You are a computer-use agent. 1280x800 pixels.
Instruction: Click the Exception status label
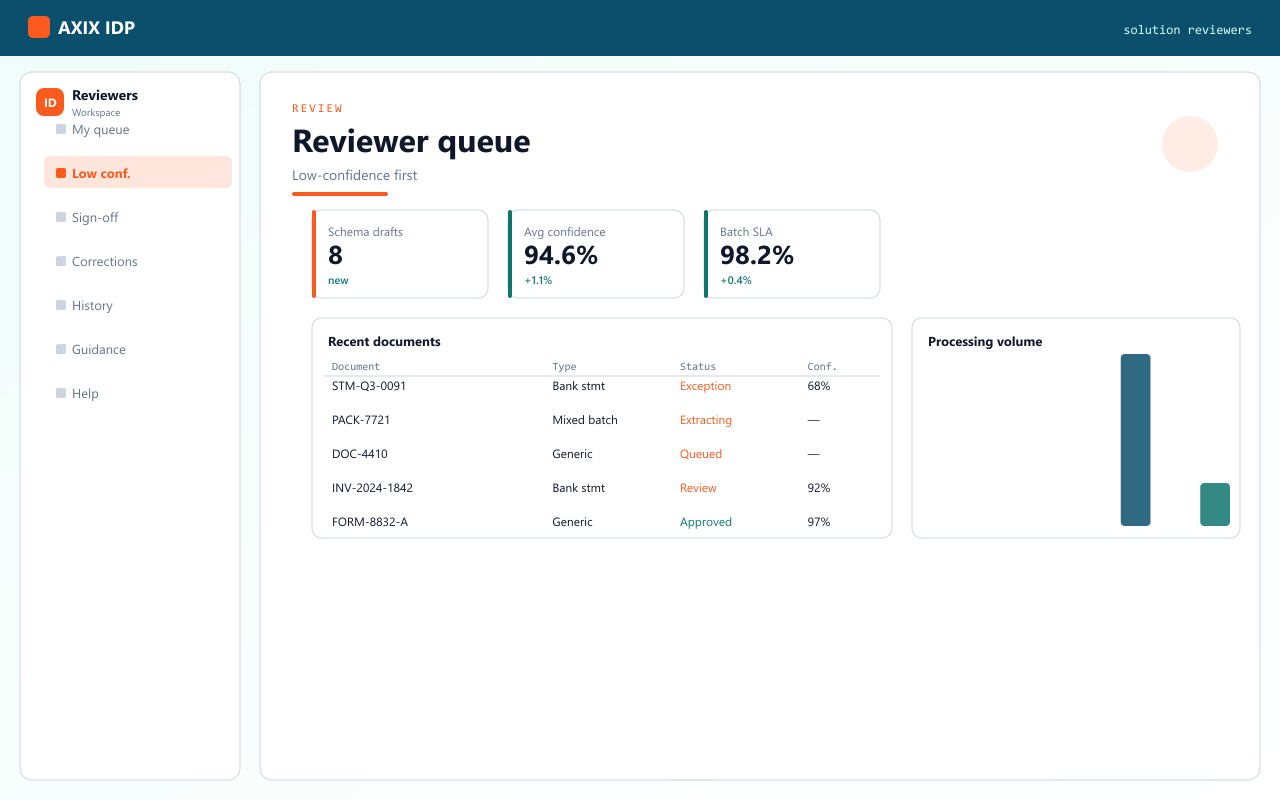pos(705,386)
